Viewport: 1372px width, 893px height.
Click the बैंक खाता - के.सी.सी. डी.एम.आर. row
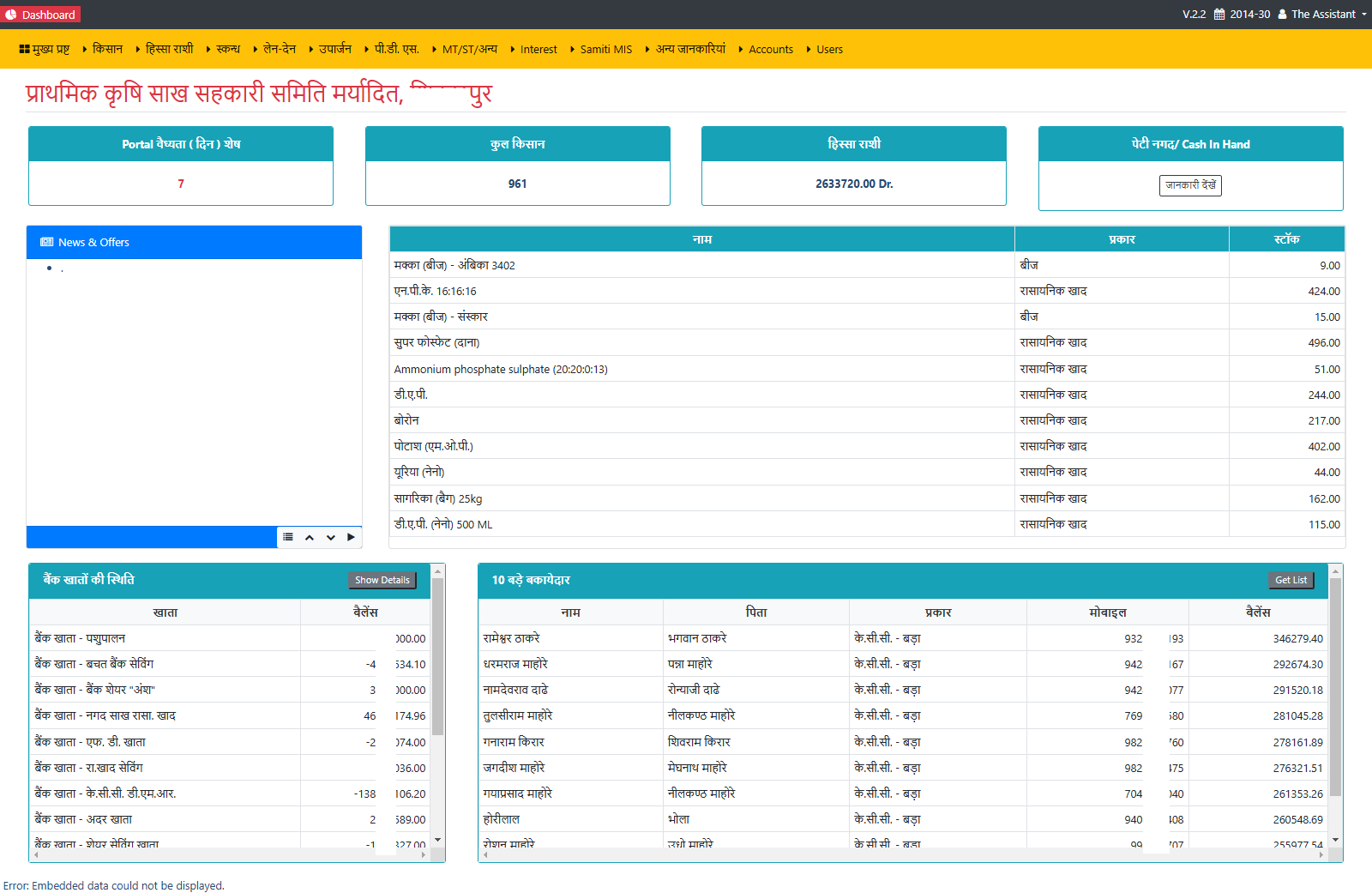pyautogui.click(x=230, y=793)
